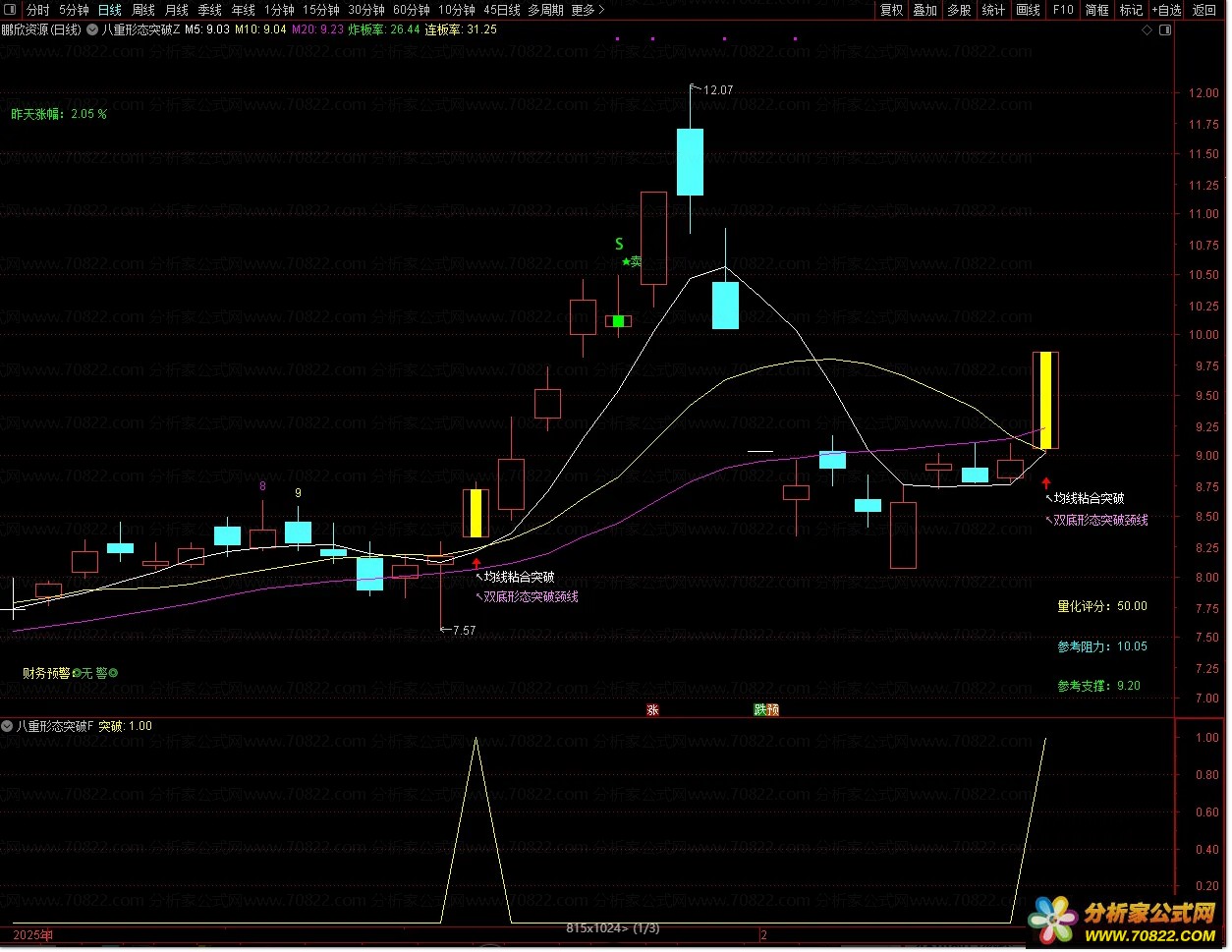Click the 财务预警 无警 status
Image resolution: width=1232 pixels, height=952 pixels.
coord(71,673)
